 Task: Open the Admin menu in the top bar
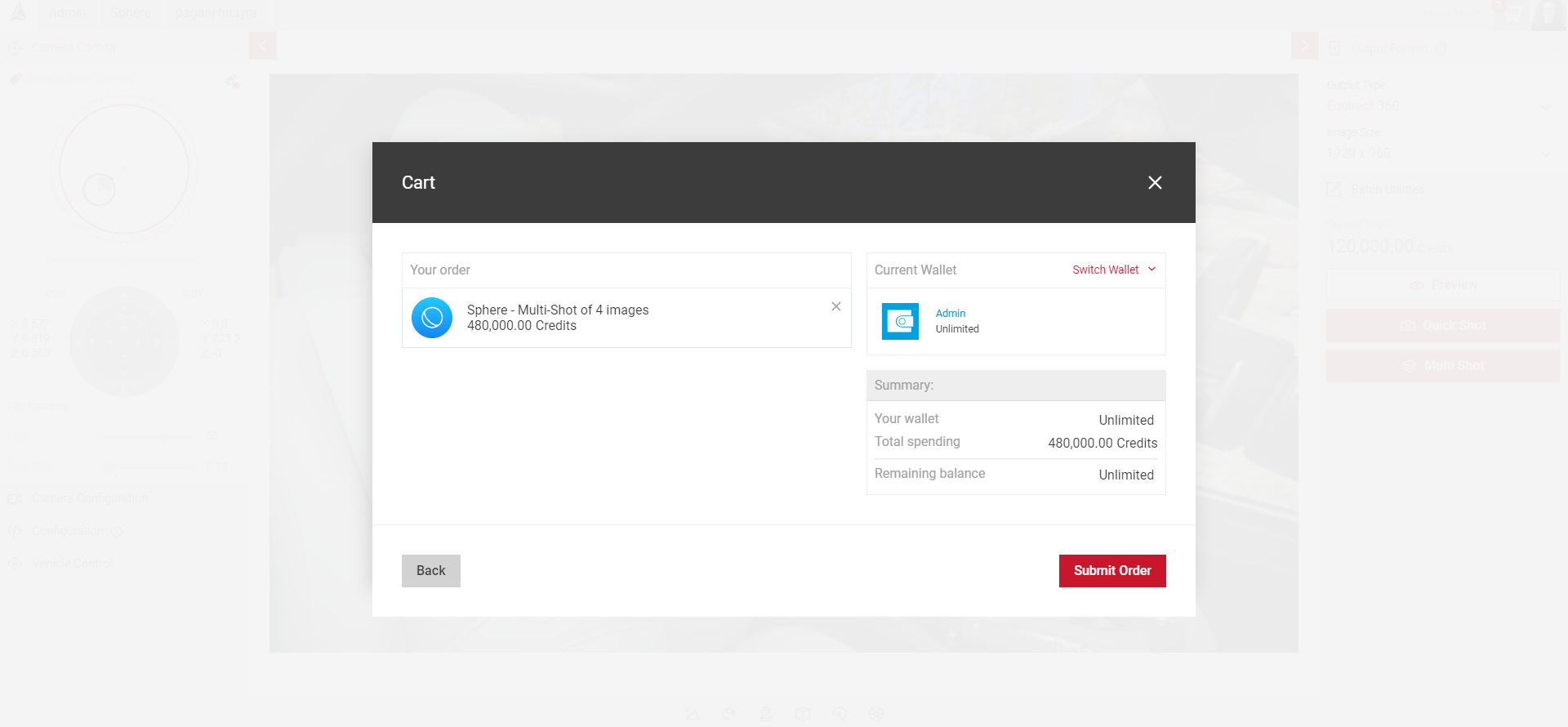pyautogui.click(x=67, y=12)
